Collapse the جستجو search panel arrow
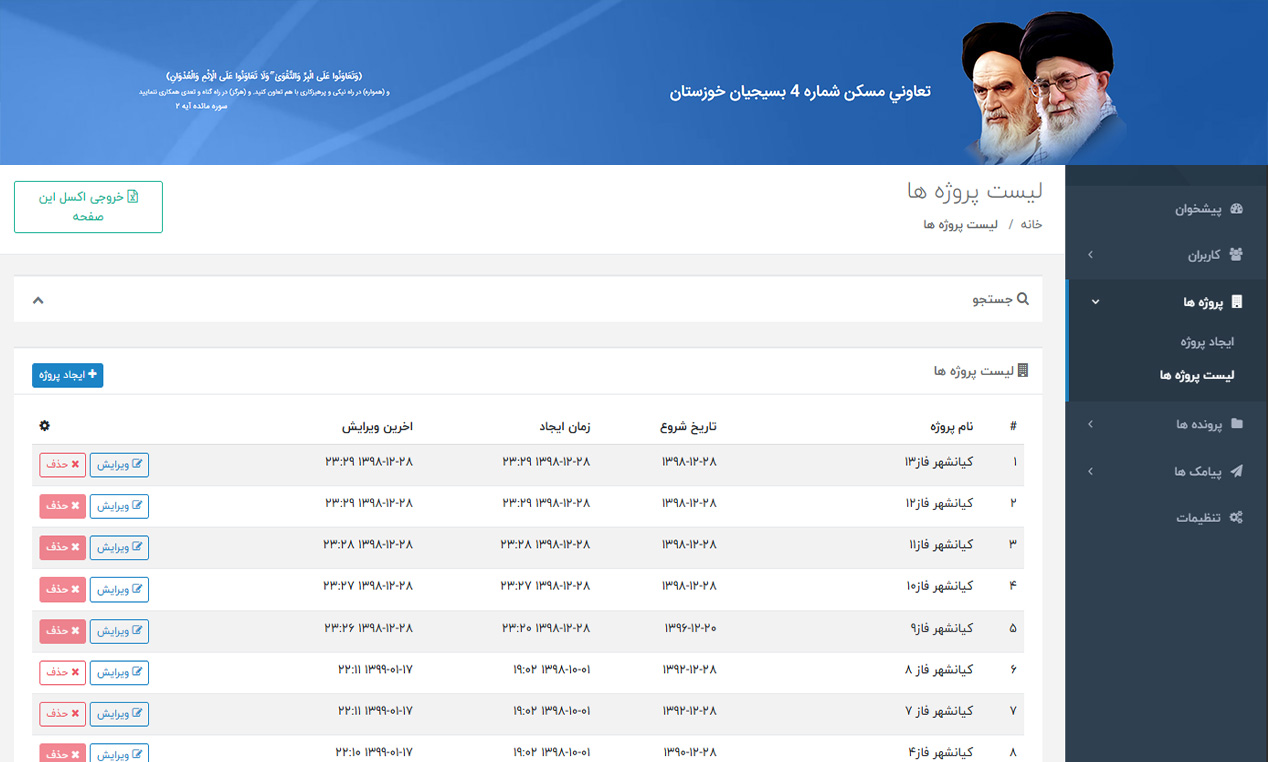The width and height of the screenshot is (1268, 762). pyautogui.click(x=38, y=300)
